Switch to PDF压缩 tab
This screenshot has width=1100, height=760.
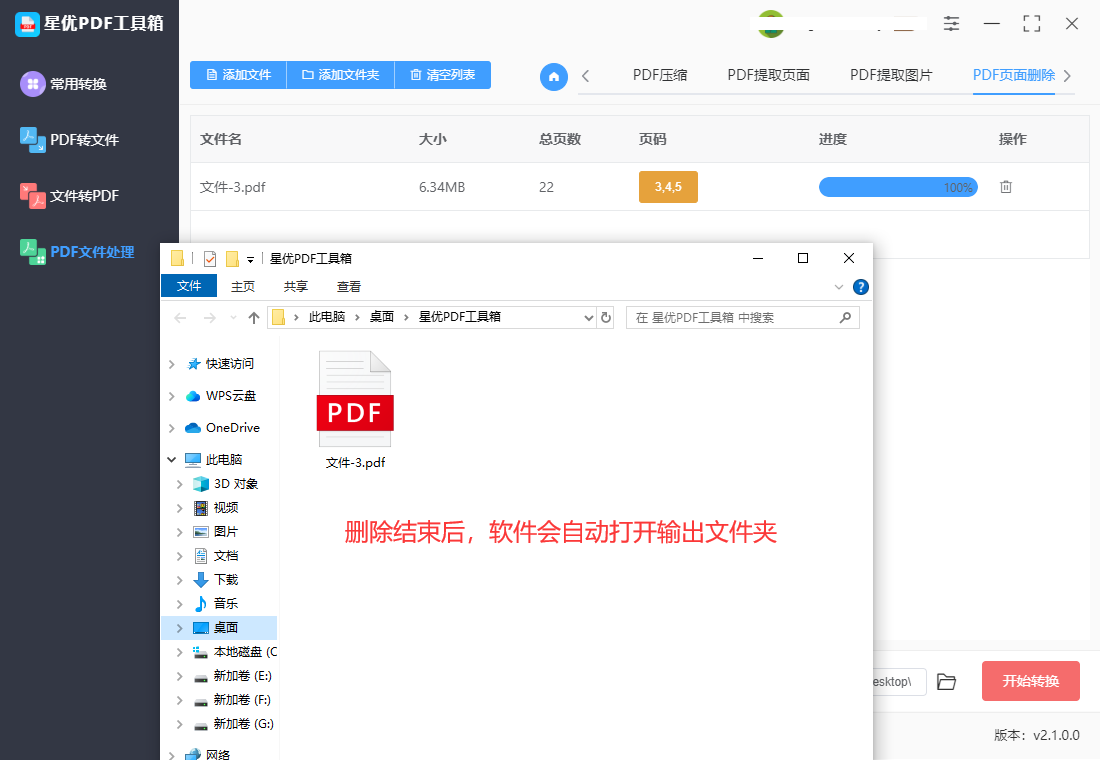660,75
